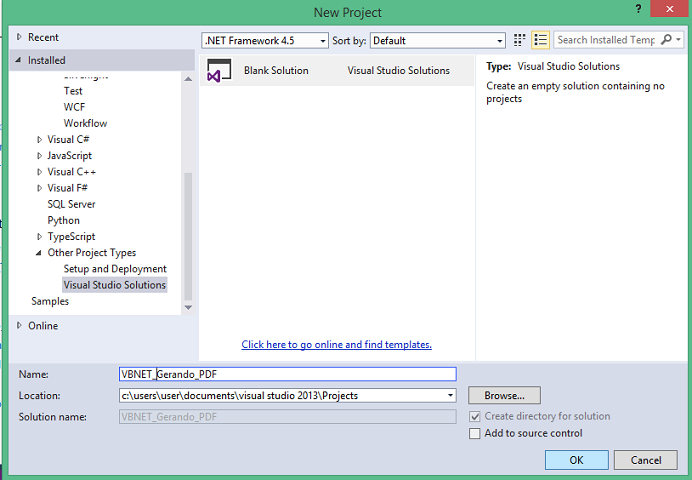Expand the Visual F# node

pos(39,188)
